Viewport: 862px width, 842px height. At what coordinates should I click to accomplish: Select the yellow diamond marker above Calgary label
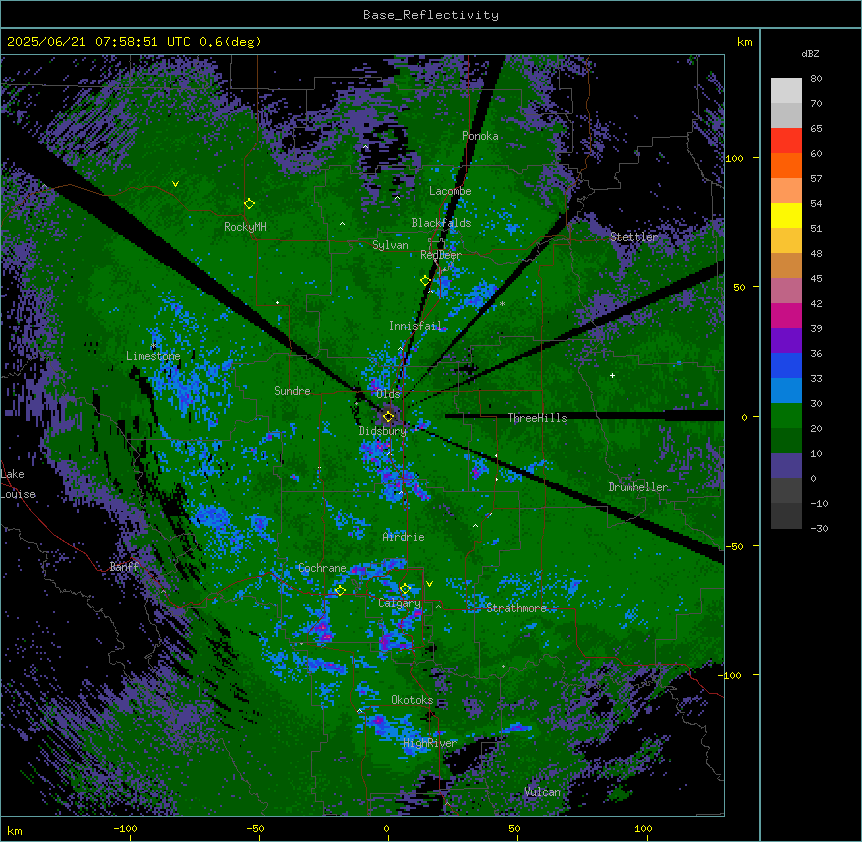coord(405,589)
